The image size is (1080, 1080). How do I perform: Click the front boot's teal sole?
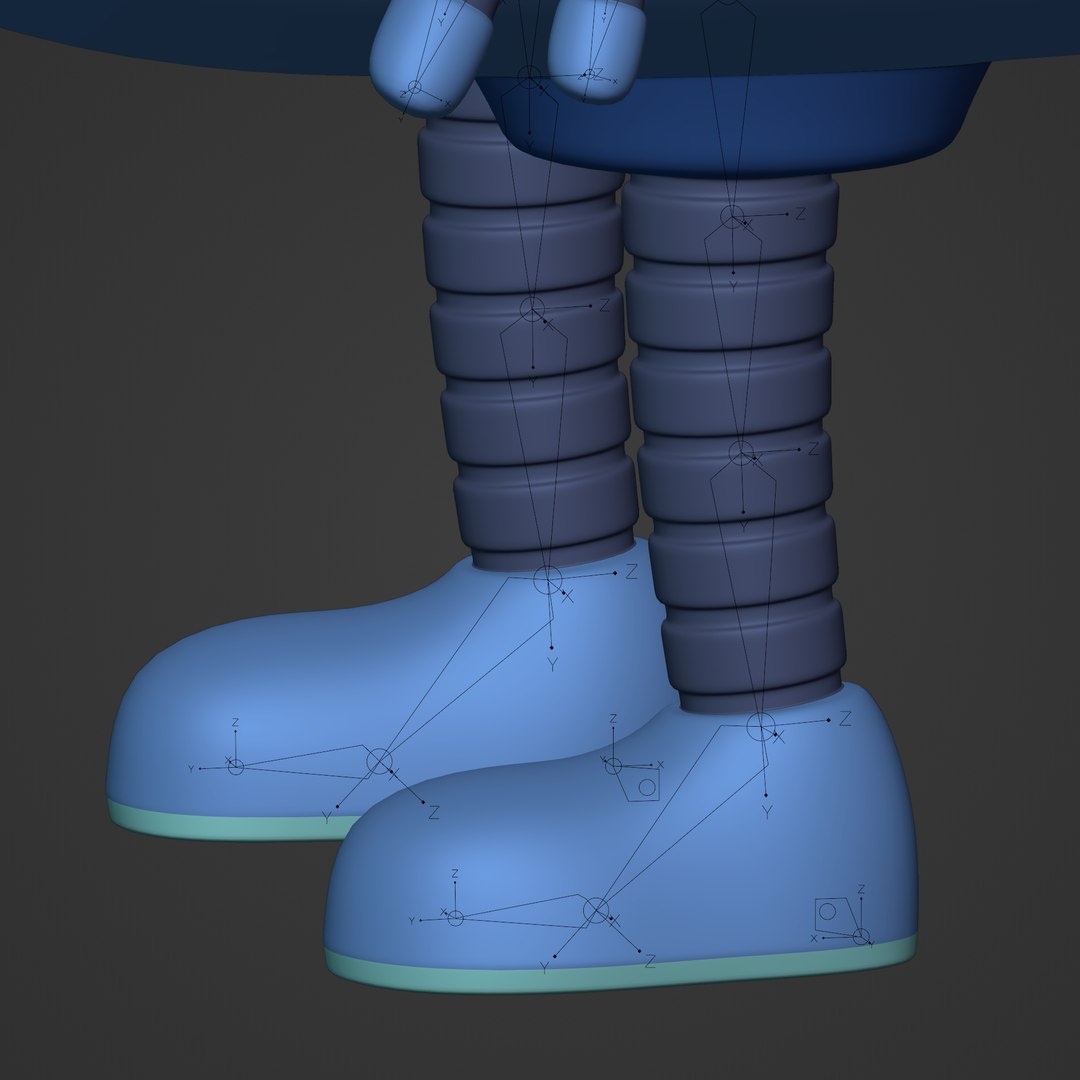tap(620, 971)
